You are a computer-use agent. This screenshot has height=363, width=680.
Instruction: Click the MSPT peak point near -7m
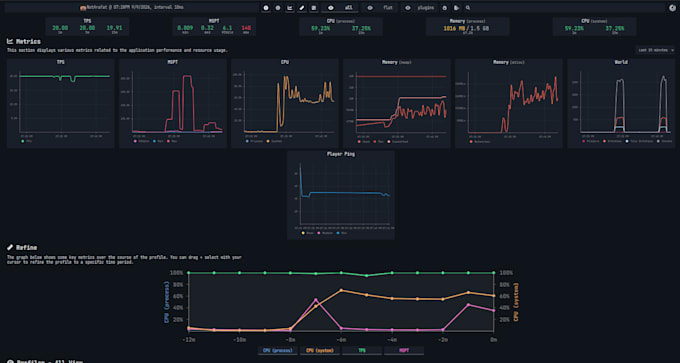point(316,300)
